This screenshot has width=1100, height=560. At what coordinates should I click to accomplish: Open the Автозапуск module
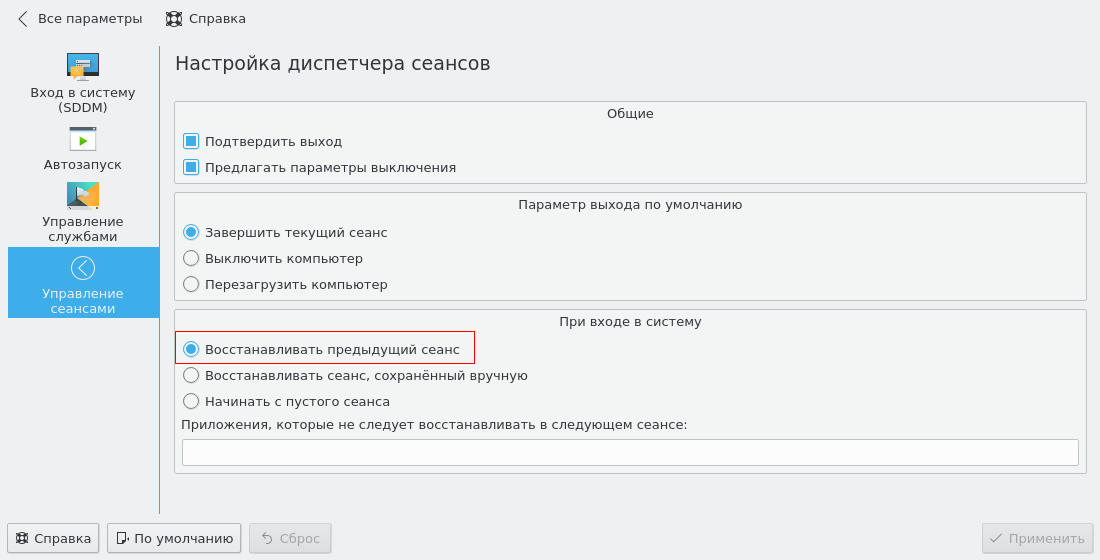83,149
